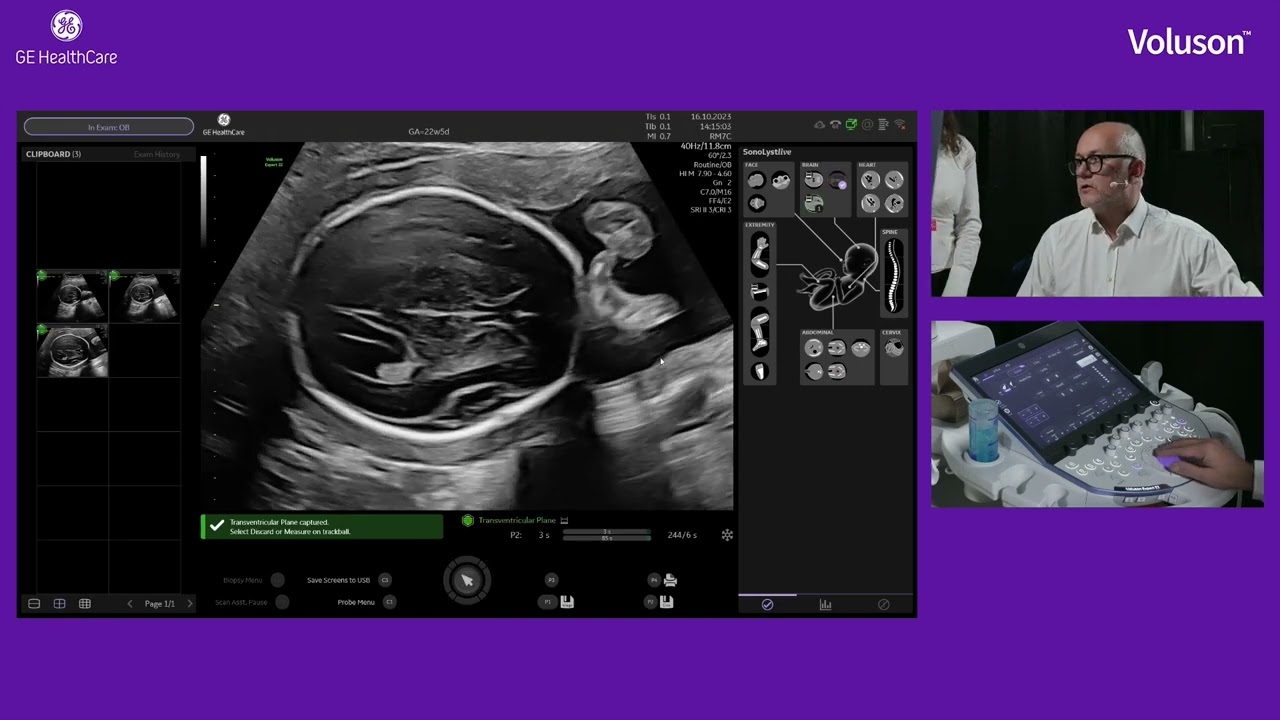Viewport: 1280px width, 720px height.
Task: Click the @ email status icon
Action: (867, 125)
